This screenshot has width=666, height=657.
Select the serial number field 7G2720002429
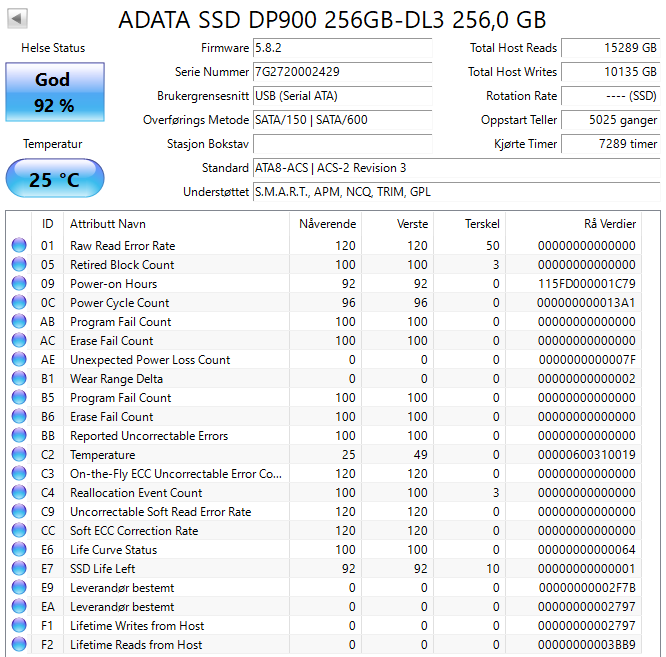coord(342,72)
